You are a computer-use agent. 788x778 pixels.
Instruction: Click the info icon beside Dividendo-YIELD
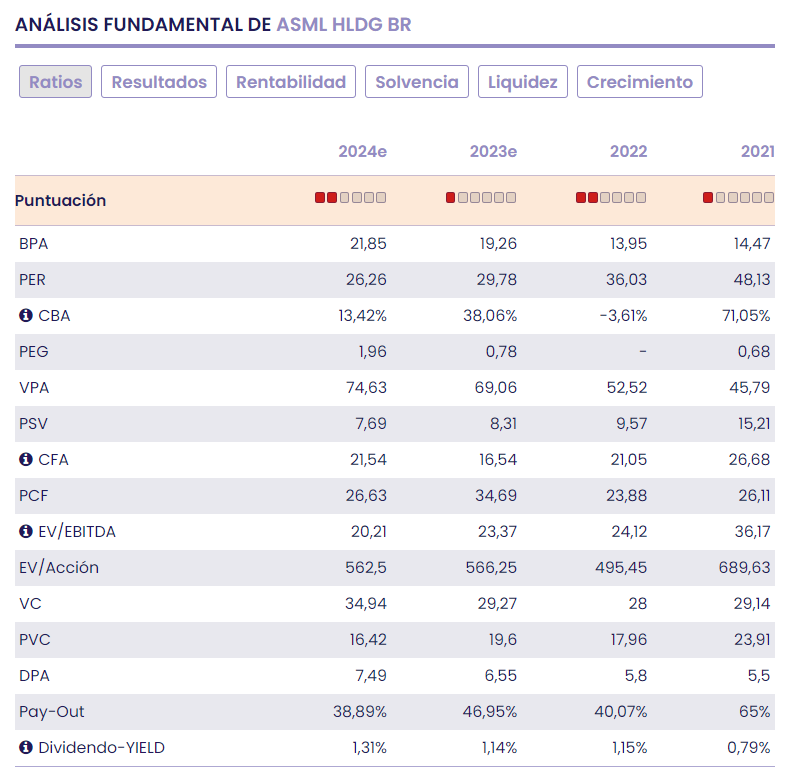(x=25, y=748)
